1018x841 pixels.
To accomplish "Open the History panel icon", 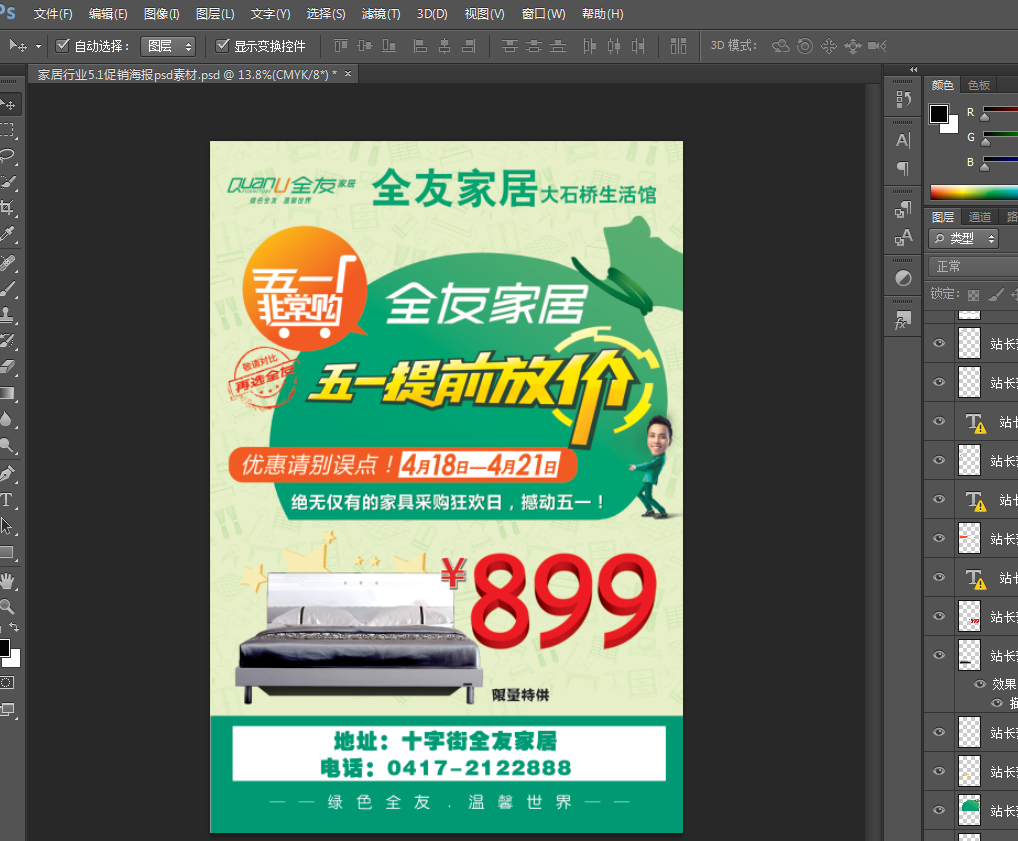I will tap(903, 99).
